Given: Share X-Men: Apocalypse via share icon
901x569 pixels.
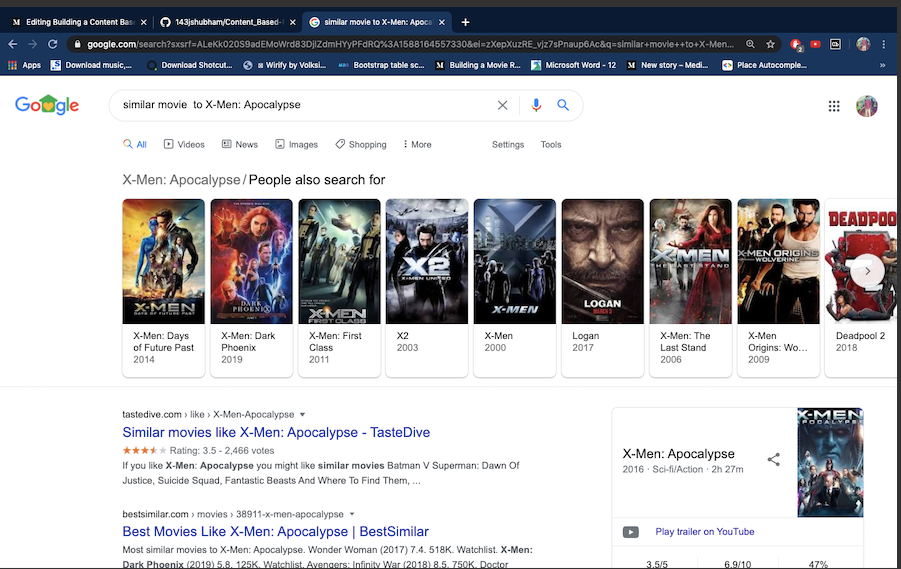Looking at the screenshot, I should pos(773,459).
